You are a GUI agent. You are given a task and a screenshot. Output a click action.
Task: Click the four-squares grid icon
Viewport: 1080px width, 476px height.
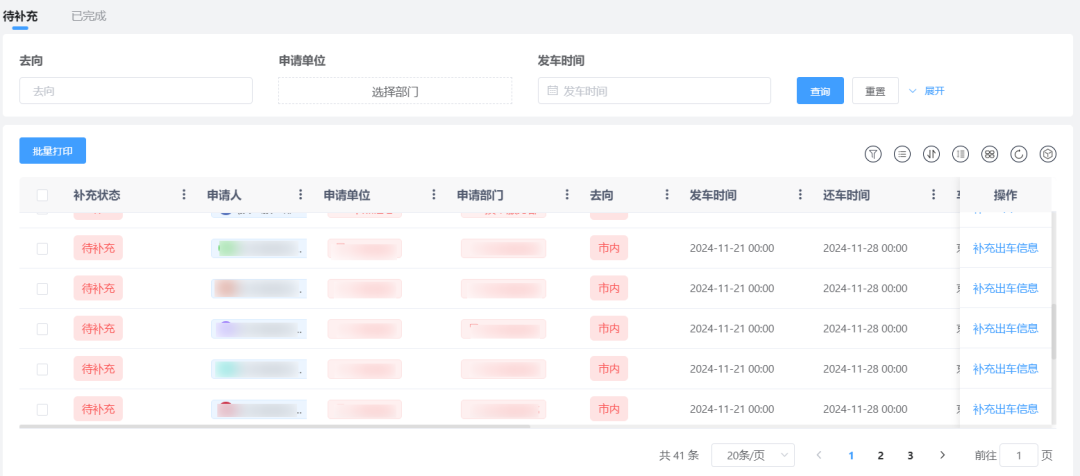pos(989,154)
